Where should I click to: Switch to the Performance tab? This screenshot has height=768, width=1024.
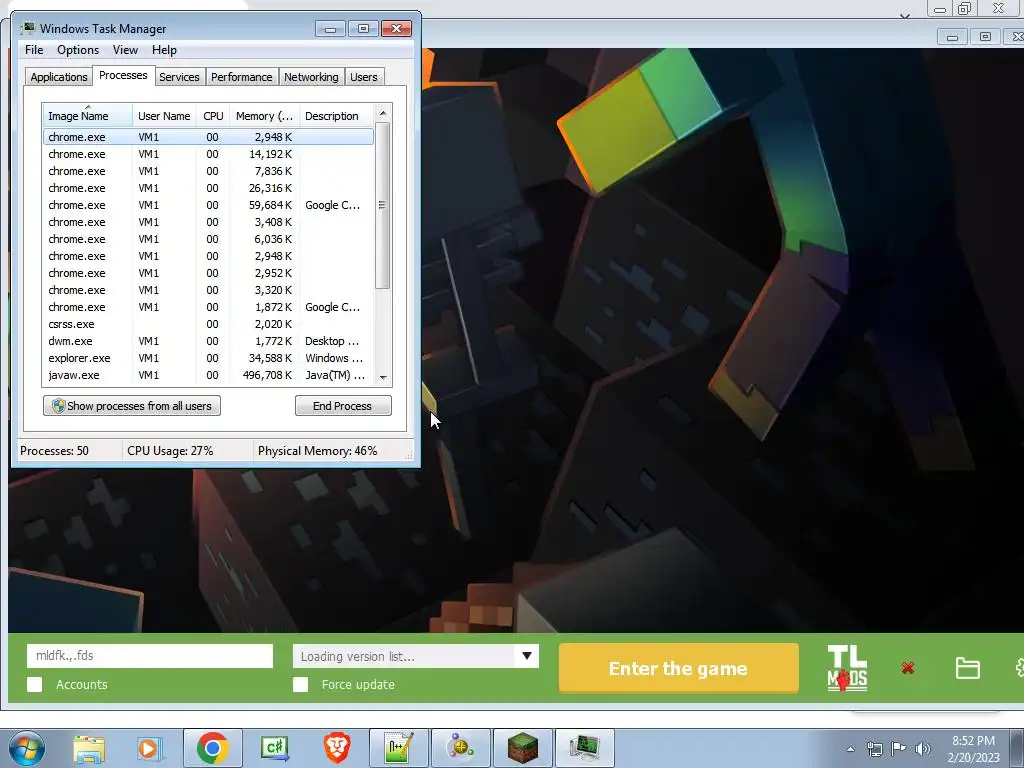pyautogui.click(x=241, y=77)
